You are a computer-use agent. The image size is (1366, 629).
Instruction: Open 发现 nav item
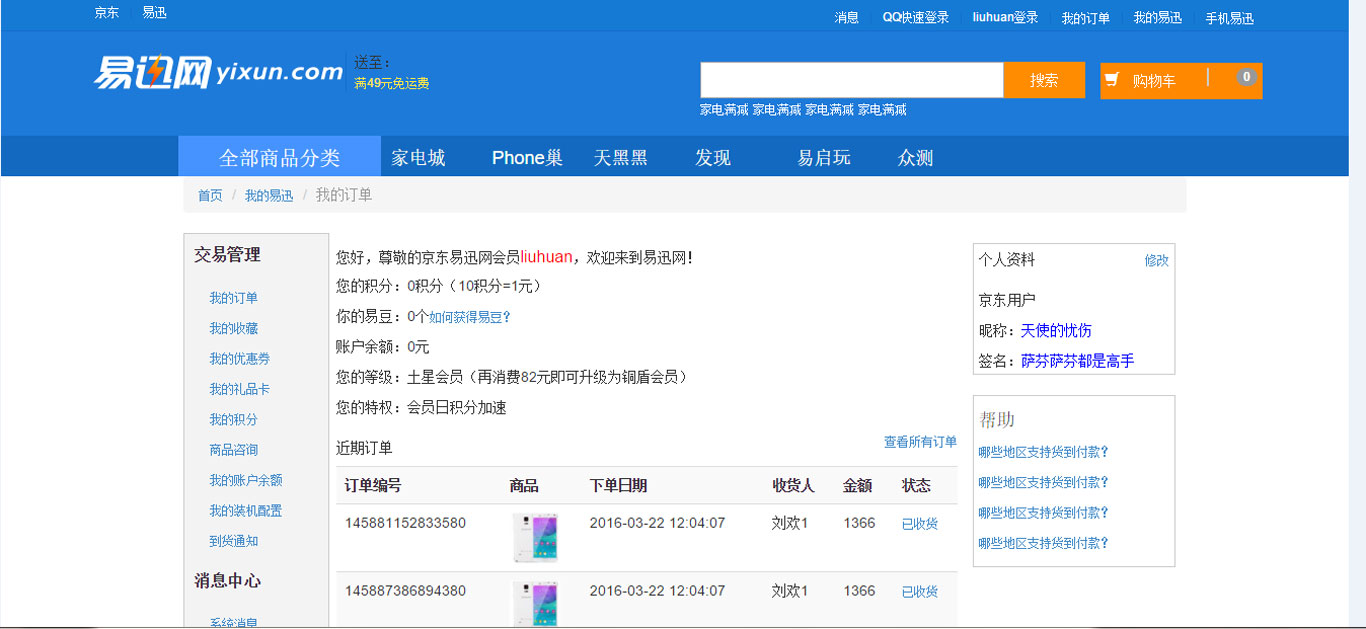point(713,158)
